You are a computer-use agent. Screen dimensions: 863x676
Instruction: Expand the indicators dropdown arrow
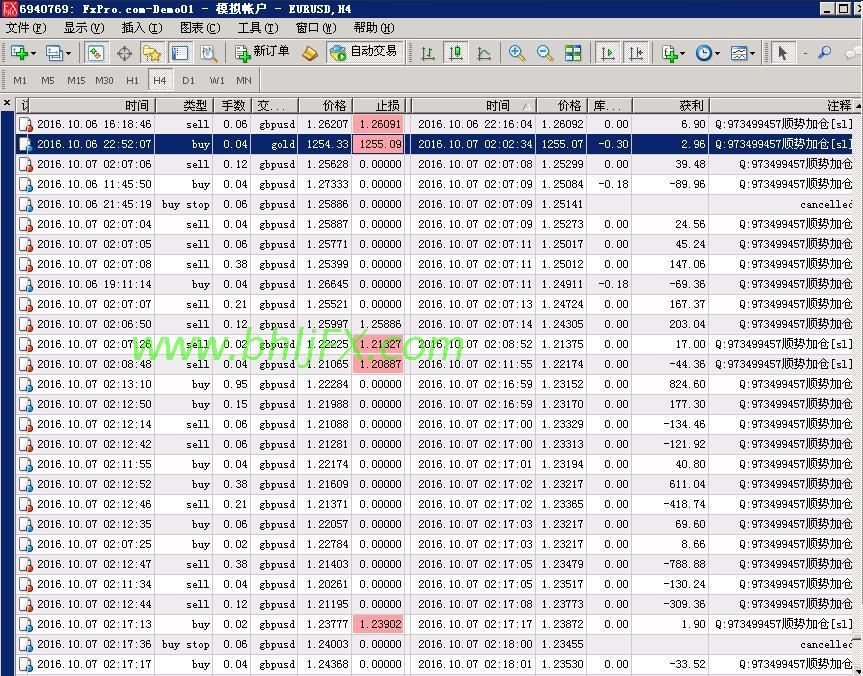tap(683, 53)
